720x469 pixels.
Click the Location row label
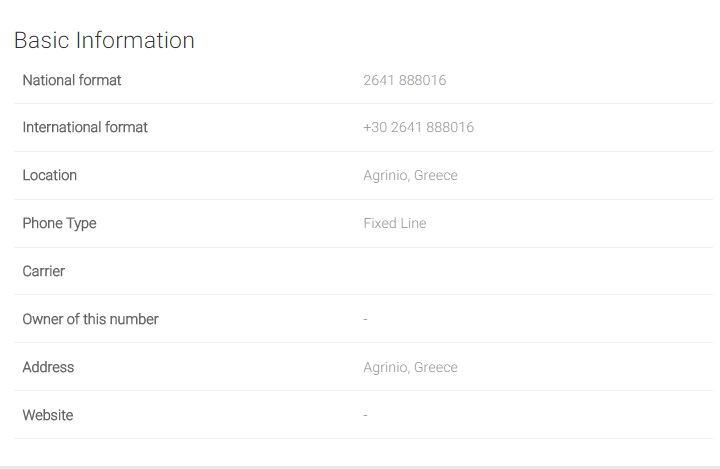[x=49, y=175]
